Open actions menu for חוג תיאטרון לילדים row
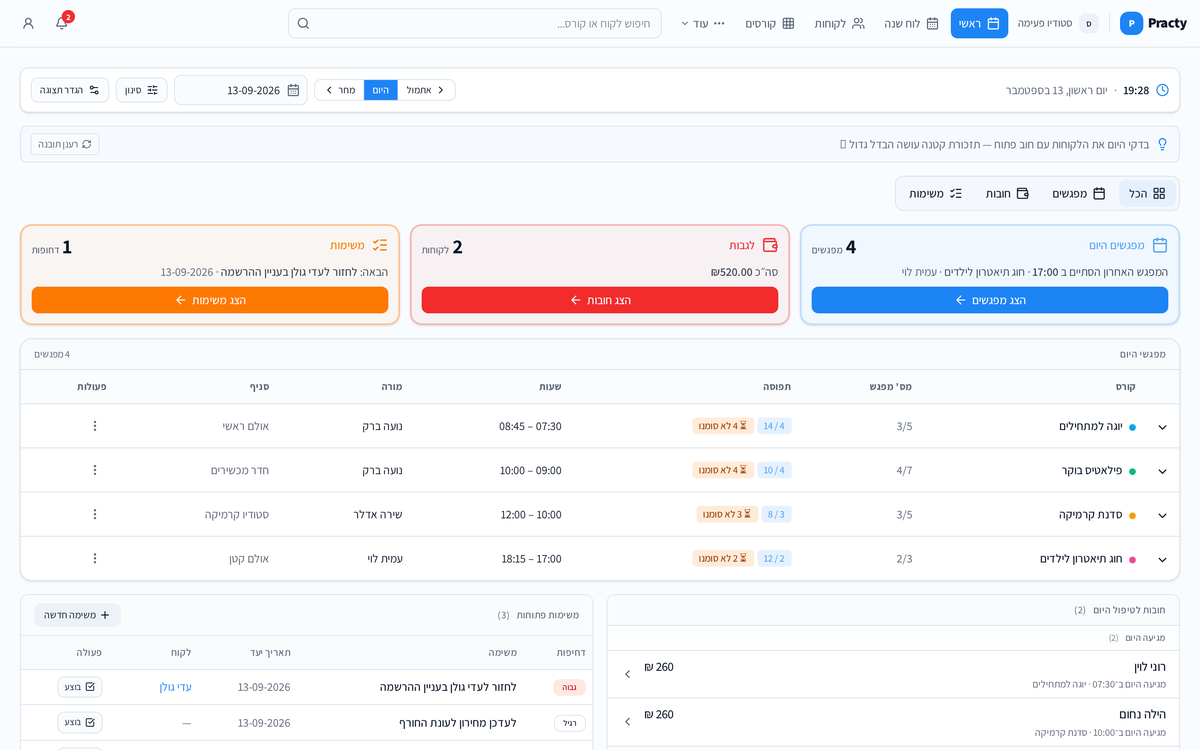 (95, 558)
